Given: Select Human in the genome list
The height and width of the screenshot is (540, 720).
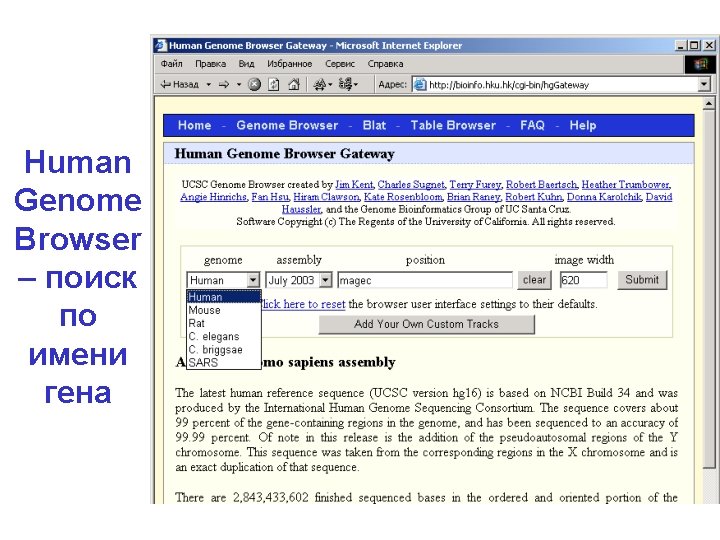Looking at the screenshot, I should tap(224, 297).
